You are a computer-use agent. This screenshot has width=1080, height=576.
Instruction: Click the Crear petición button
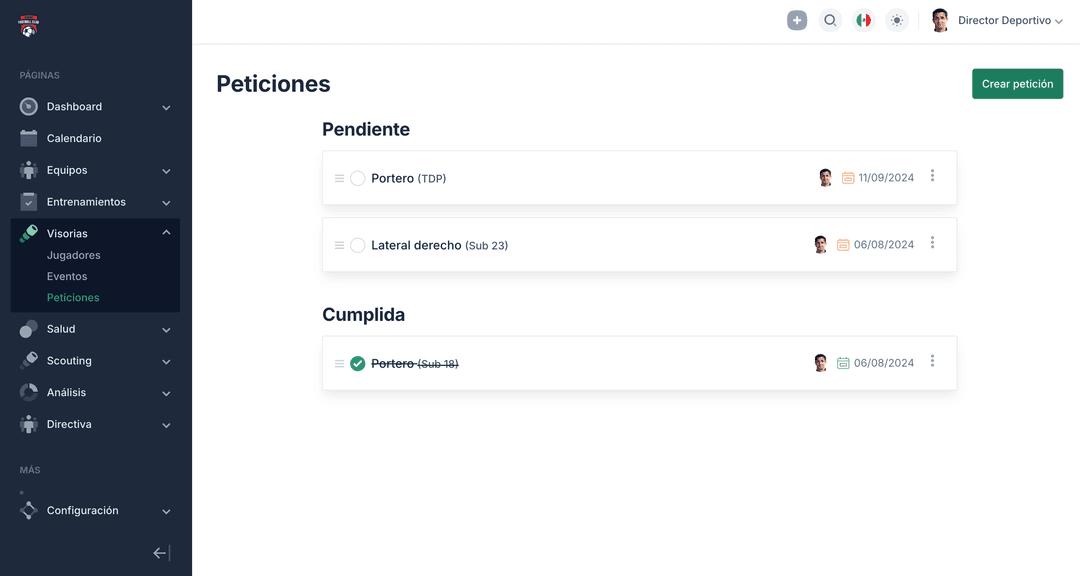pyautogui.click(x=1017, y=83)
